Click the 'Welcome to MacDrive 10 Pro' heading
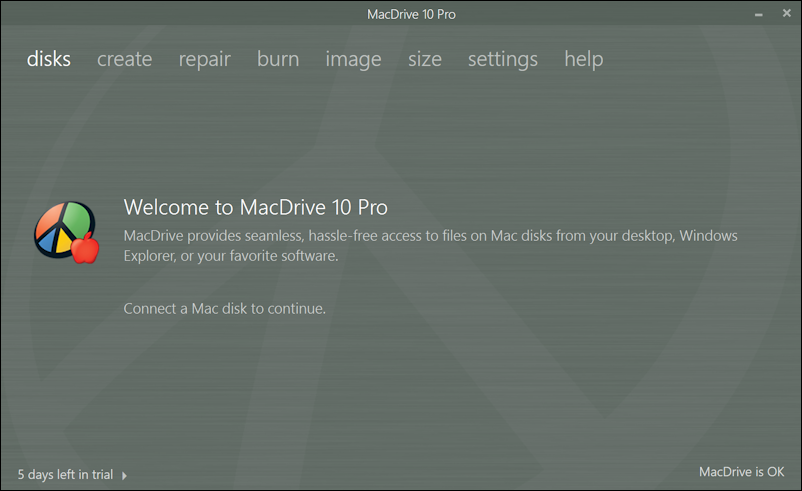 [256, 207]
